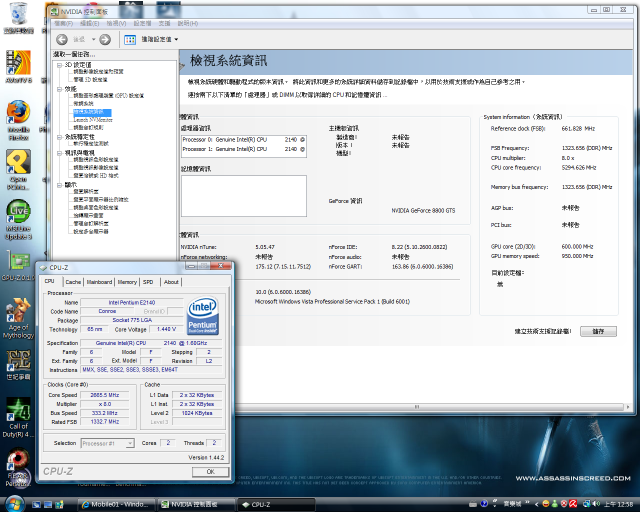640x512 pixels.
Task: Click the Back arrow in NVIDIA toolbar
Action: pos(62,40)
